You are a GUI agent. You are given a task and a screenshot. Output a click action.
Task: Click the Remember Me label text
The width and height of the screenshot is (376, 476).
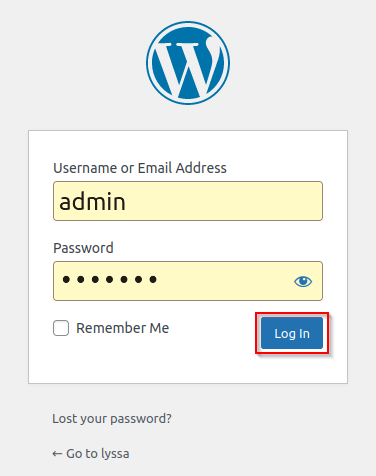(x=123, y=328)
